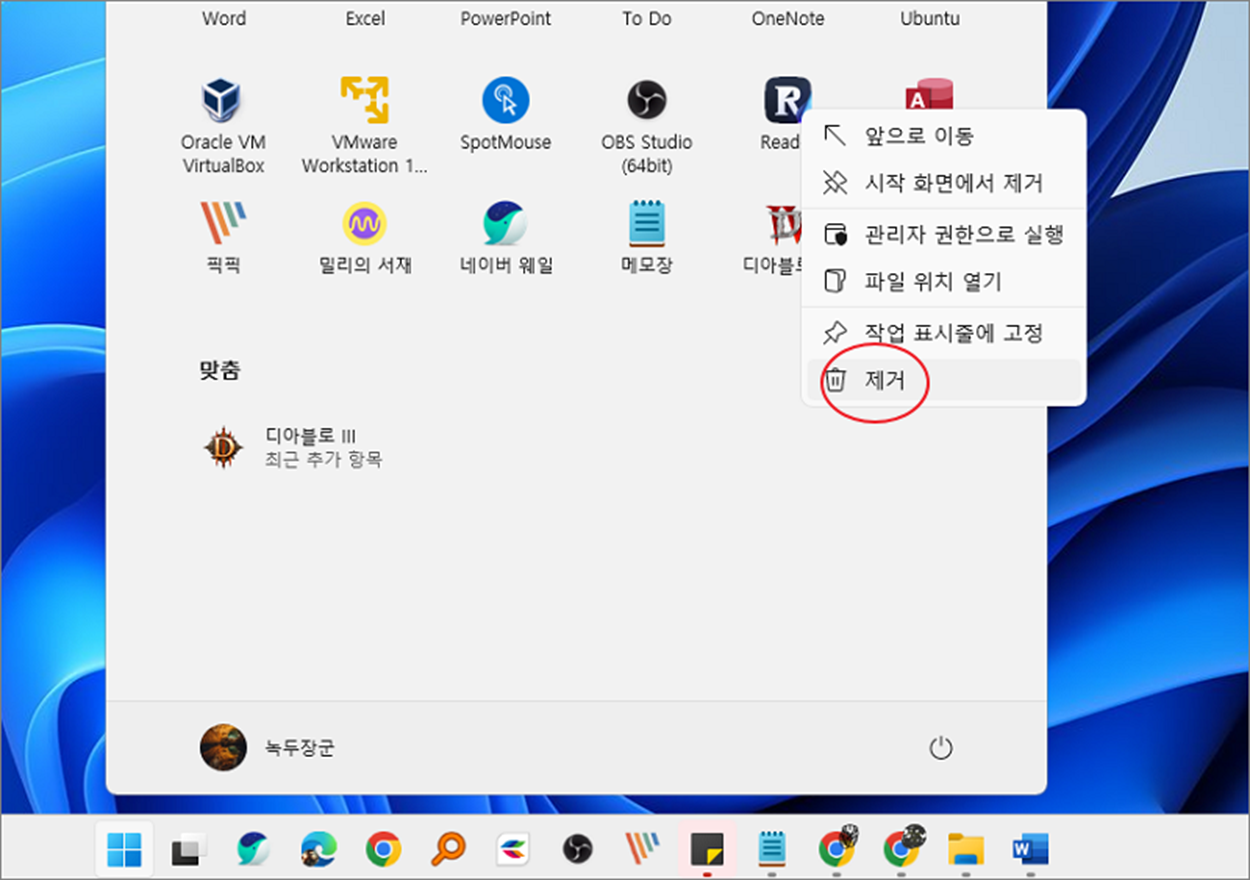
Task: Open SpotMouse pinned app
Action: (506, 115)
